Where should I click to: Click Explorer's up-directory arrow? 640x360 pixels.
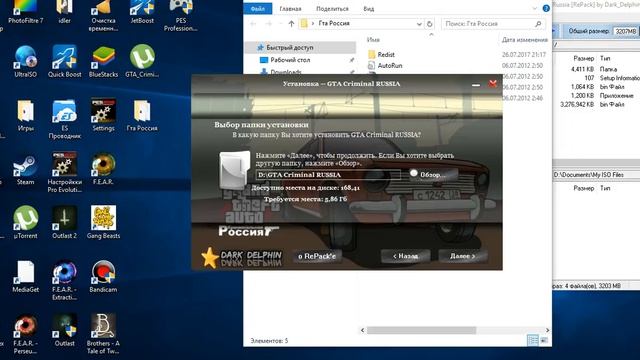pyautogui.click(x=291, y=24)
